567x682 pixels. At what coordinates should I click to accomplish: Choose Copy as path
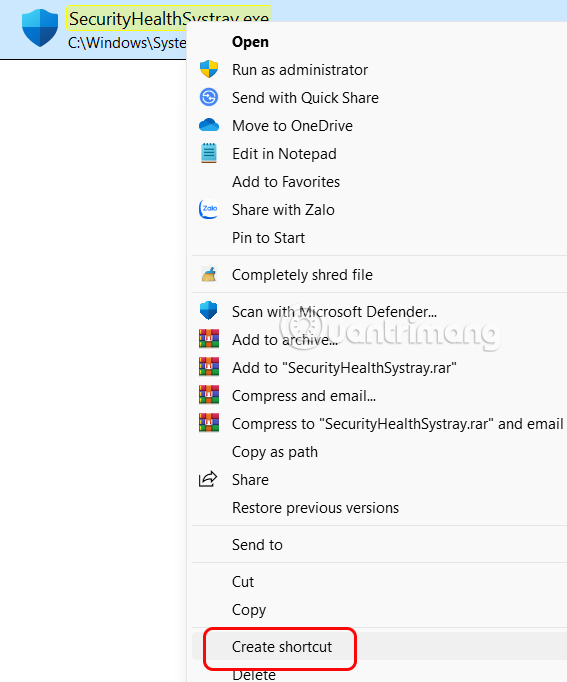tap(275, 452)
